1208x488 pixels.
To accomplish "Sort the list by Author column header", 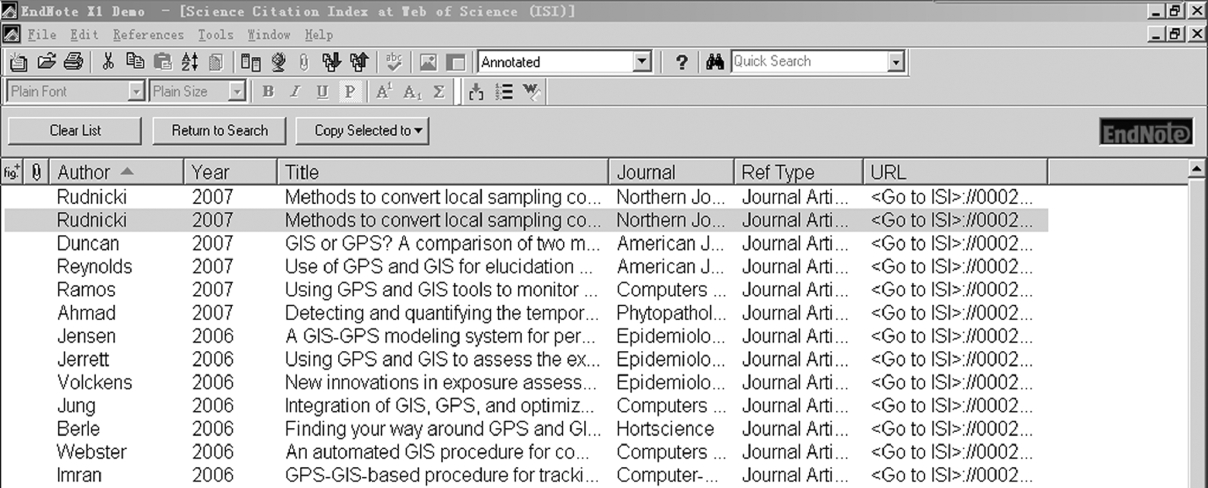I will click(x=116, y=172).
